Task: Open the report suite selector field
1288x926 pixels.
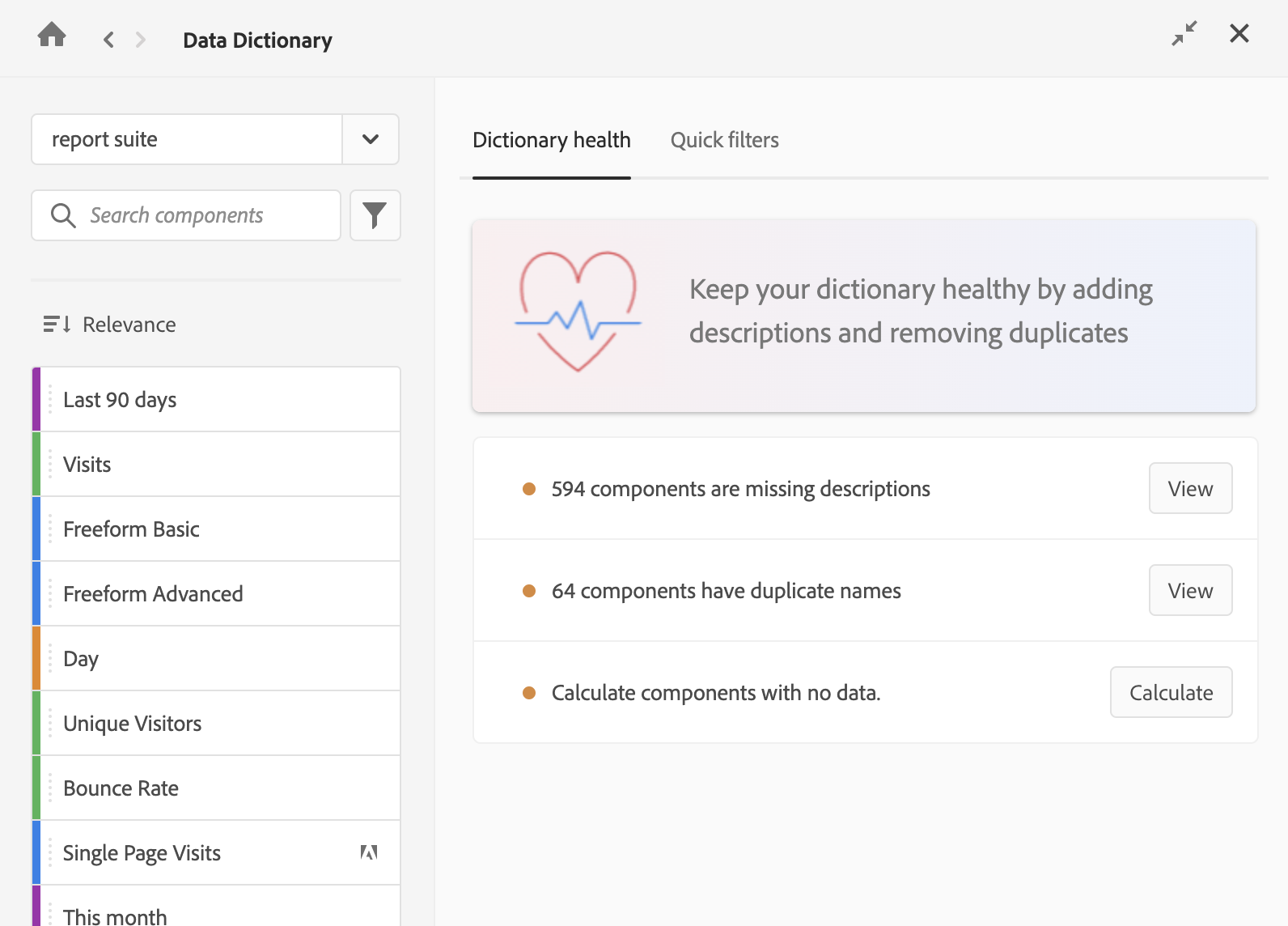Action: click(x=187, y=139)
